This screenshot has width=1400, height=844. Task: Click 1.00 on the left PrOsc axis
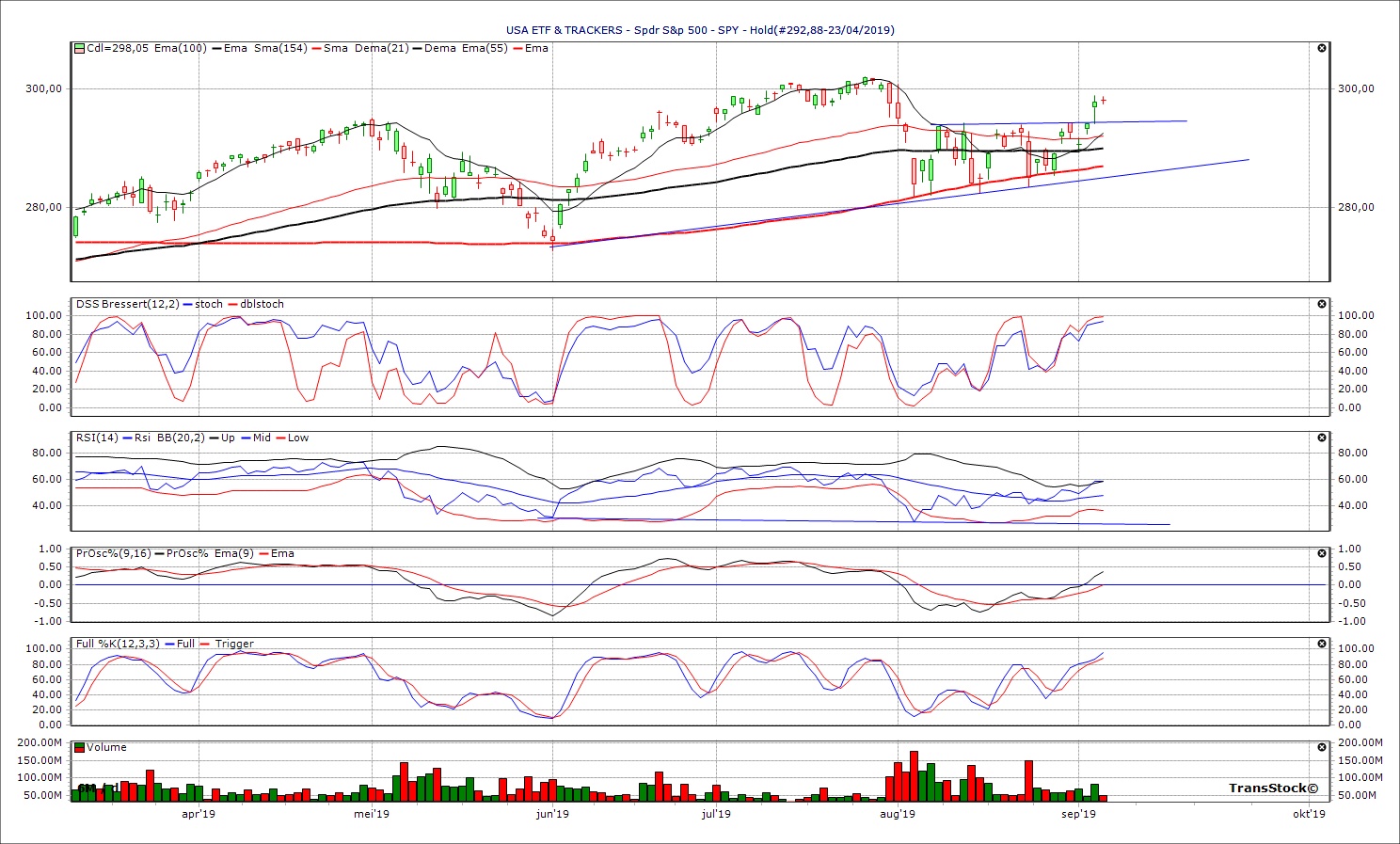52,549
